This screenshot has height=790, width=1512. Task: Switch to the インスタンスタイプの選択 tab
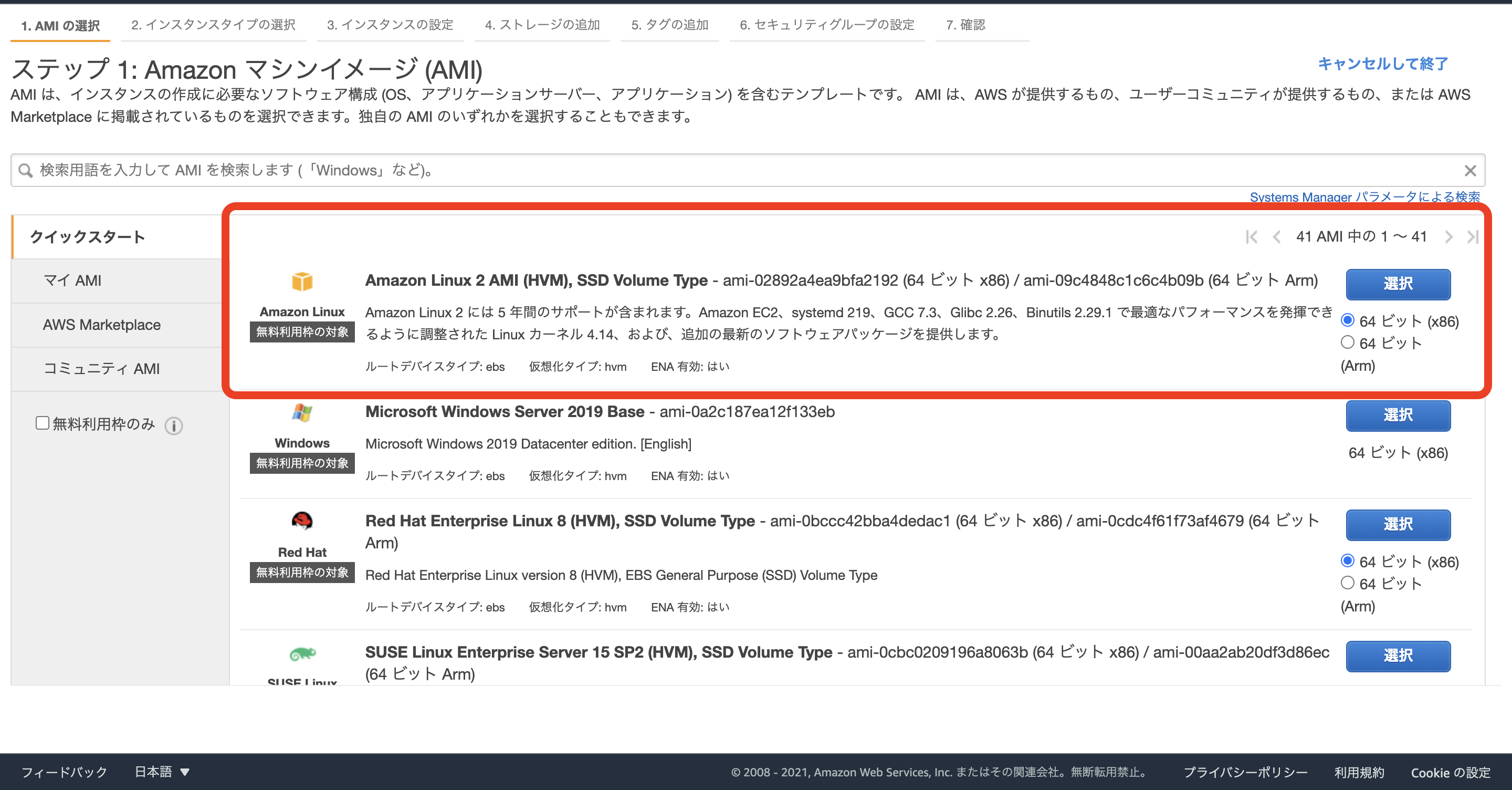click(x=213, y=25)
